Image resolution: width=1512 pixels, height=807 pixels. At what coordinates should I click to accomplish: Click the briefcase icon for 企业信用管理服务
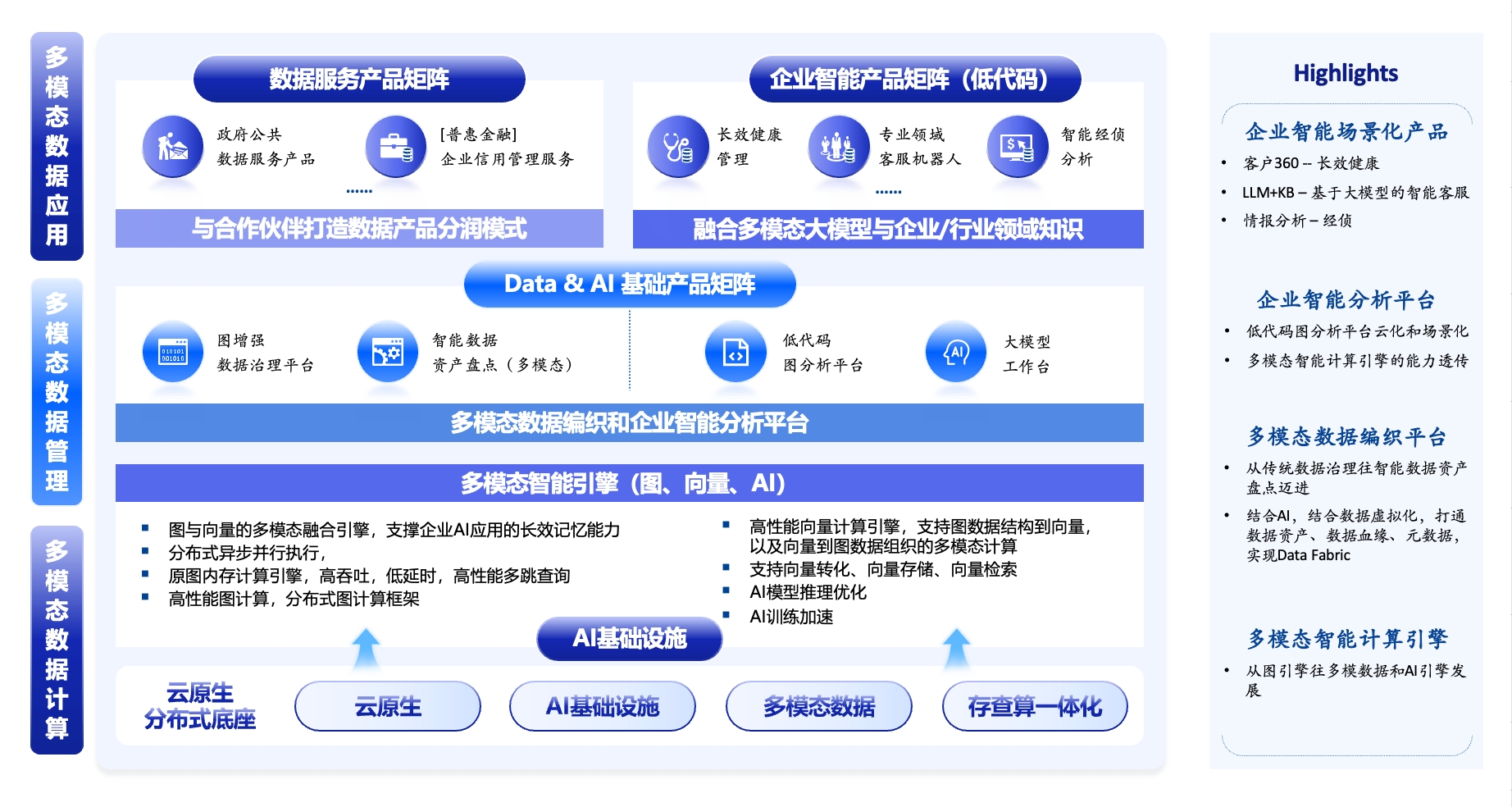tap(395, 147)
